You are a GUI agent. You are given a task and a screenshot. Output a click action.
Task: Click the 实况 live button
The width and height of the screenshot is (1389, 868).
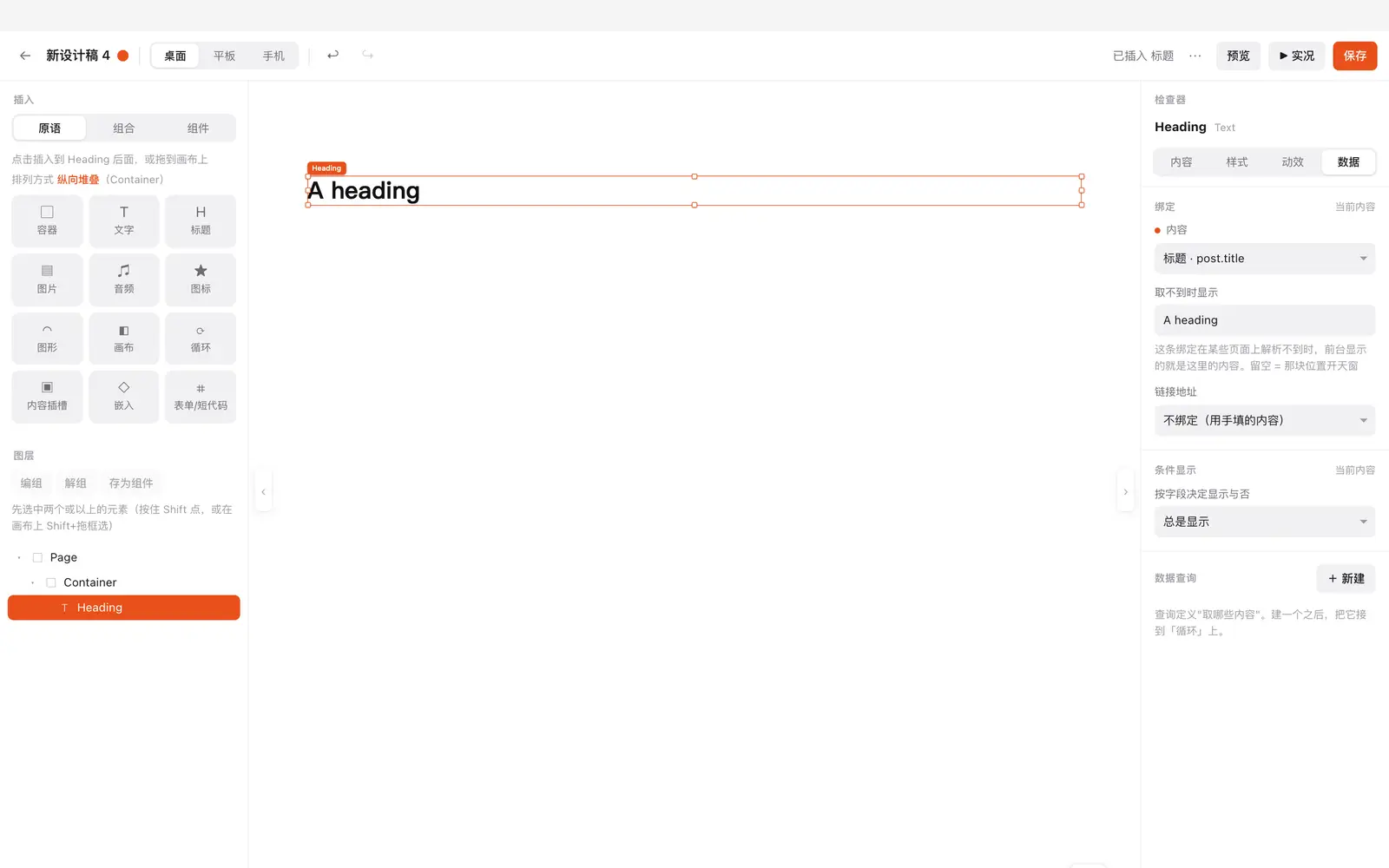click(x=1297, y=56)
